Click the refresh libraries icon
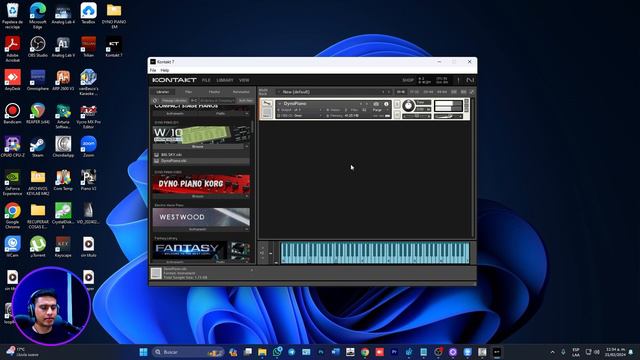Viewport: 640px width, 360px height. pos(155,100)
